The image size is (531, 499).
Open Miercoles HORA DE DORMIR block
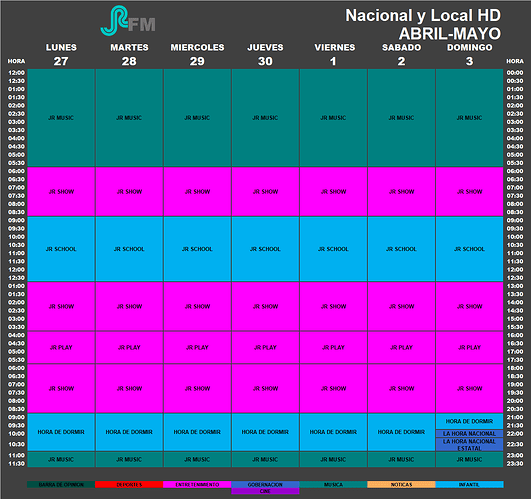click(x=197, y=432)
